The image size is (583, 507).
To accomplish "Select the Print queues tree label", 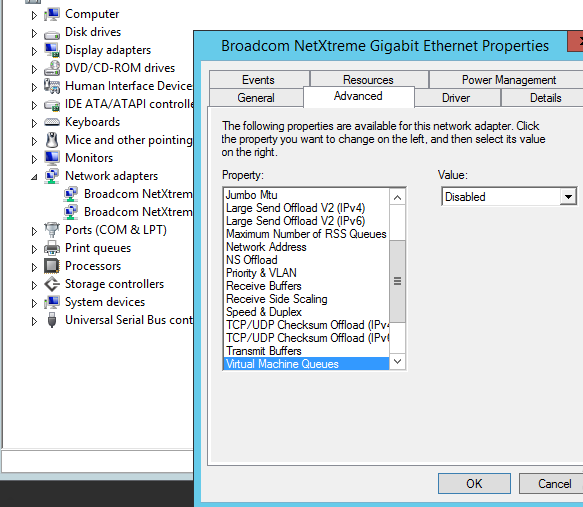I will [98, 248].
